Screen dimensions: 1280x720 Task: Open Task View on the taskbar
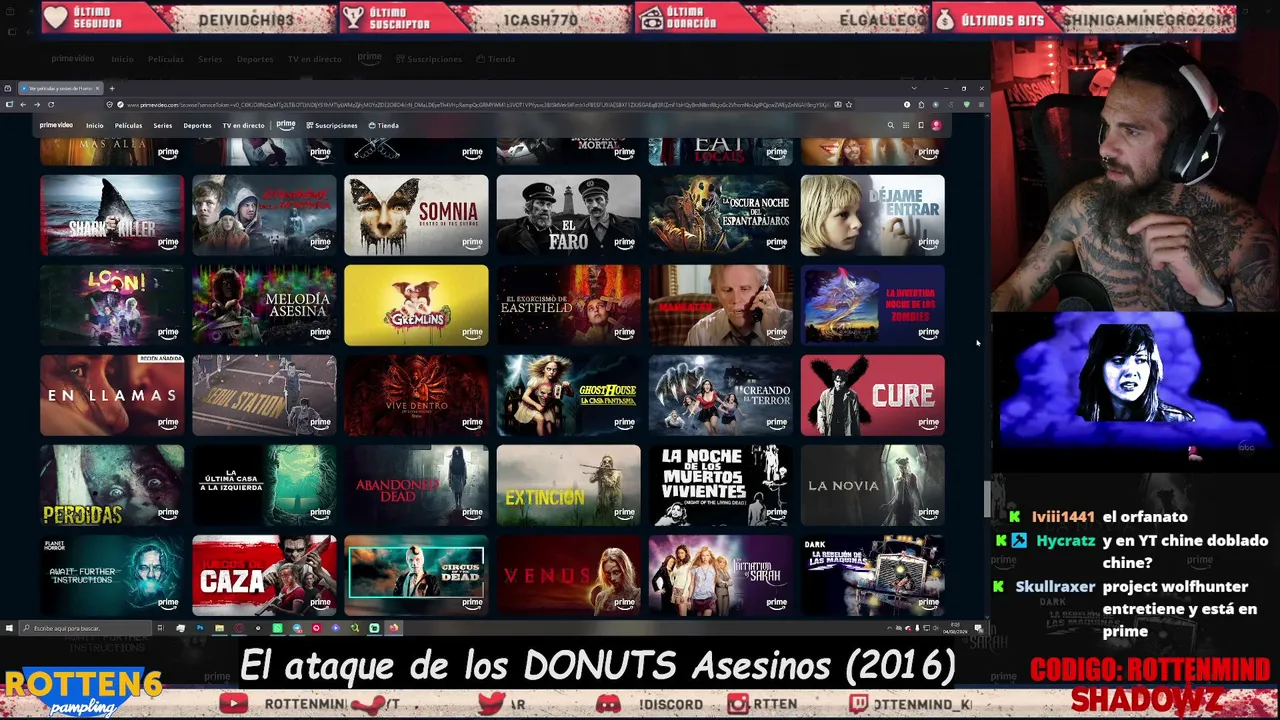[x=160, y=628]
